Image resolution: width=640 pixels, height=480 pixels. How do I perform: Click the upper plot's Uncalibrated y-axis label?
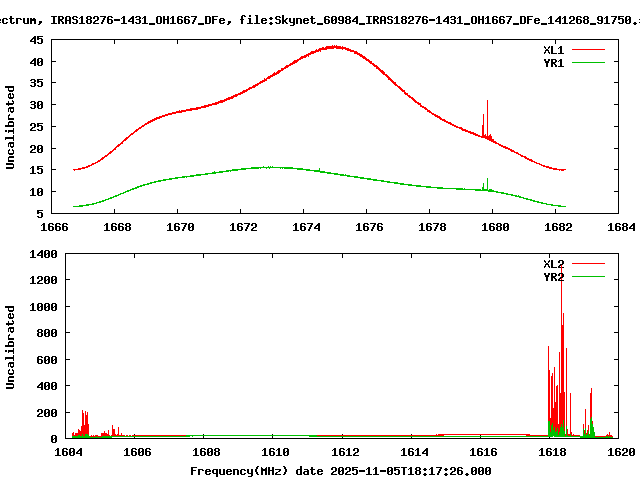pyautogui.click(x=11, y=127)
